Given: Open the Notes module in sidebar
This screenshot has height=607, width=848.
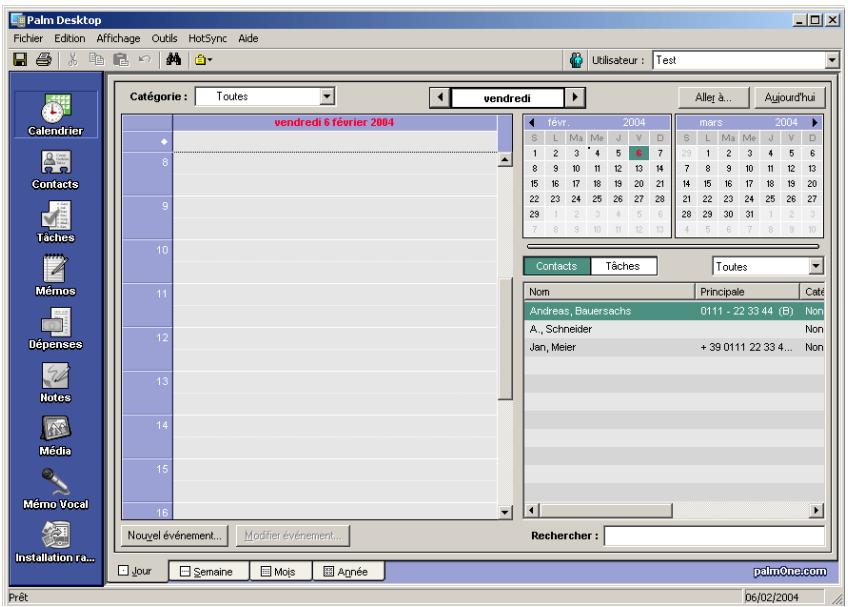Looking at the screenshot, I should tap(56, 382).
